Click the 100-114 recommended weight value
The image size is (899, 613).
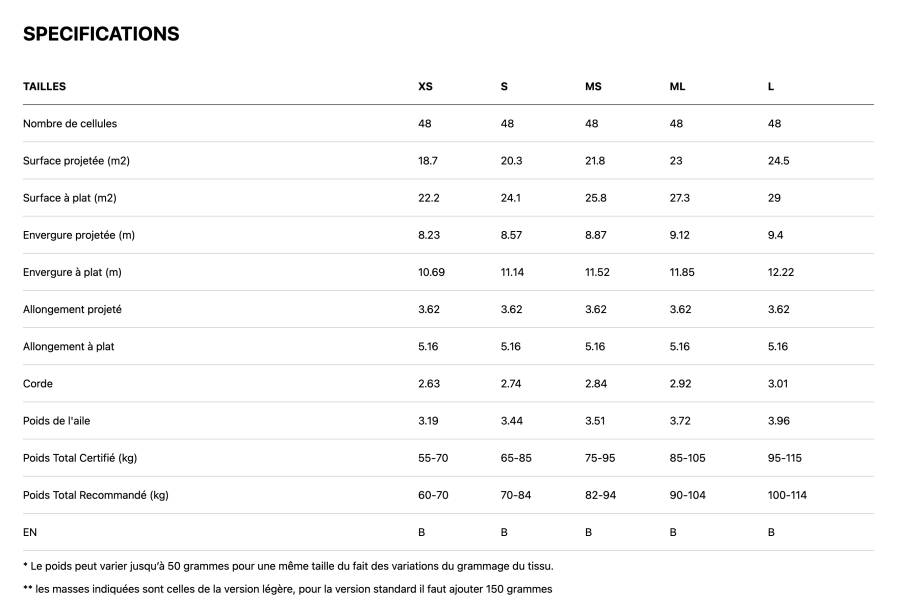click(787, 495)
